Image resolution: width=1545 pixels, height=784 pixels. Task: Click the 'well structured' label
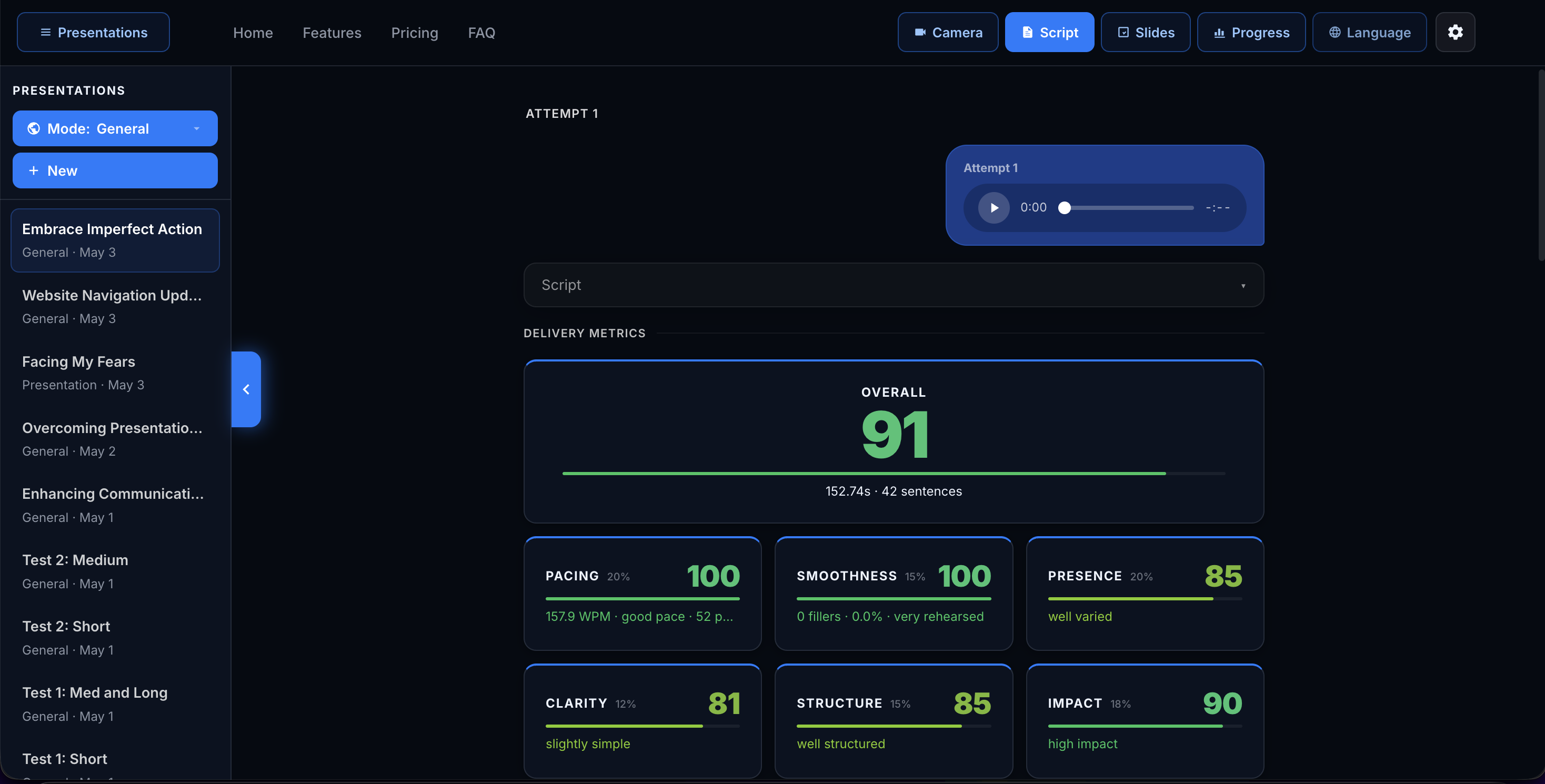841,744
